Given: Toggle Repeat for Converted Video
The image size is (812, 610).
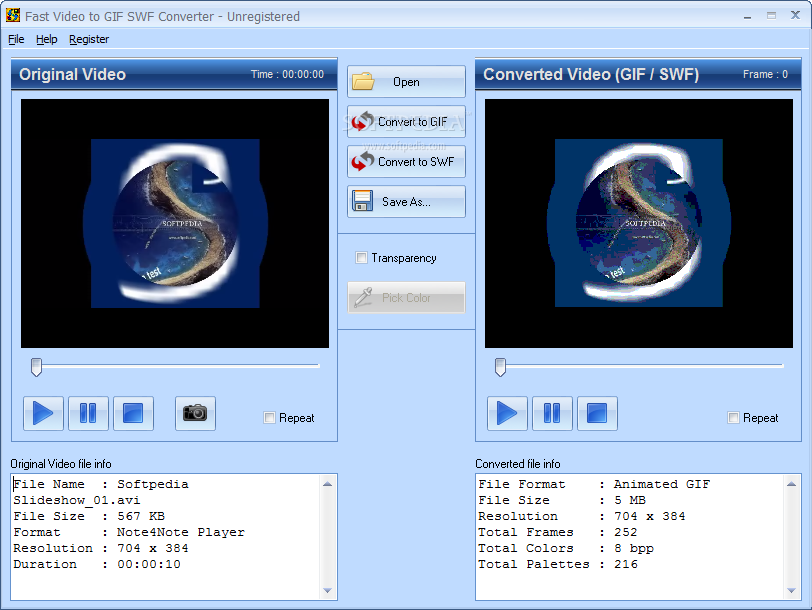Looking at the screenshot, I should (x=733, y=418).
